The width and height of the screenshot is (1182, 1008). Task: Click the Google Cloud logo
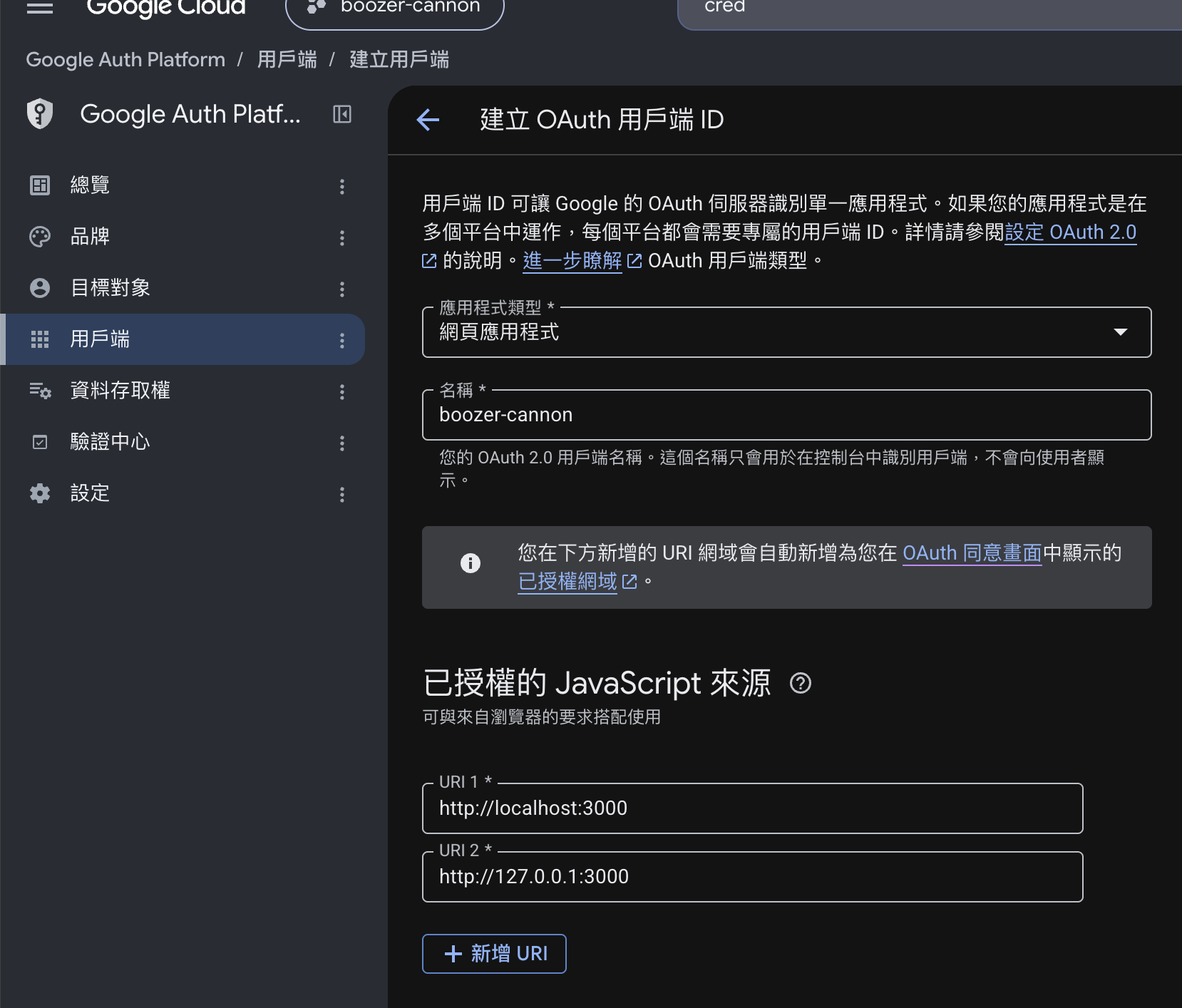[x=166, y=9]
